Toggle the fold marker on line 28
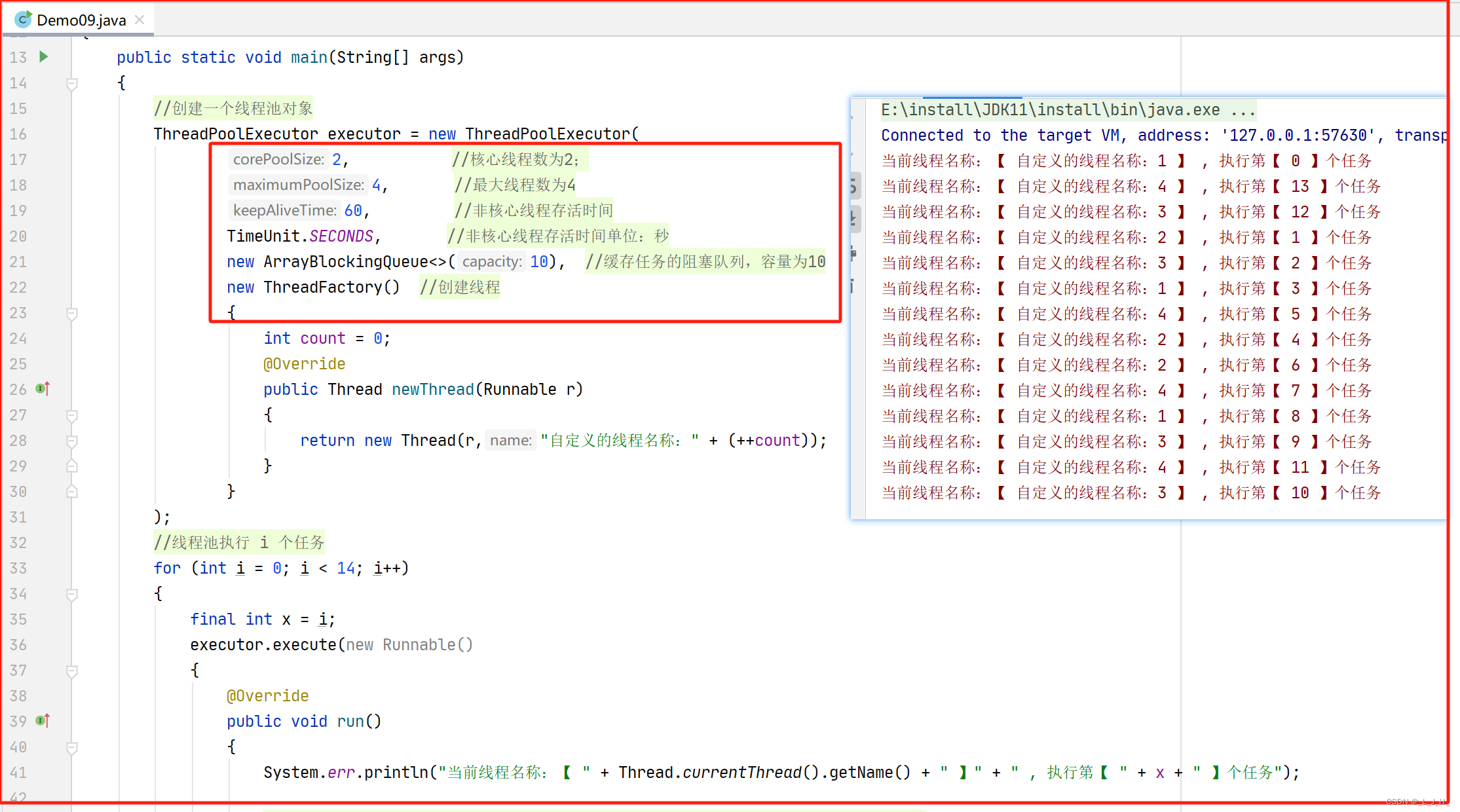The height and width of the screenshot is (812, 1460). coord(72,441)
